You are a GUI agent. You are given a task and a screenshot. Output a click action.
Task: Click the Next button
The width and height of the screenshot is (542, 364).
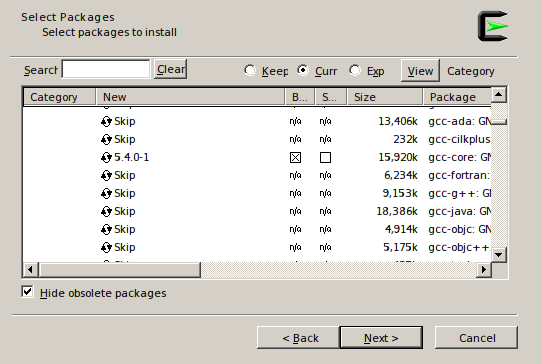tap(381, 338)
